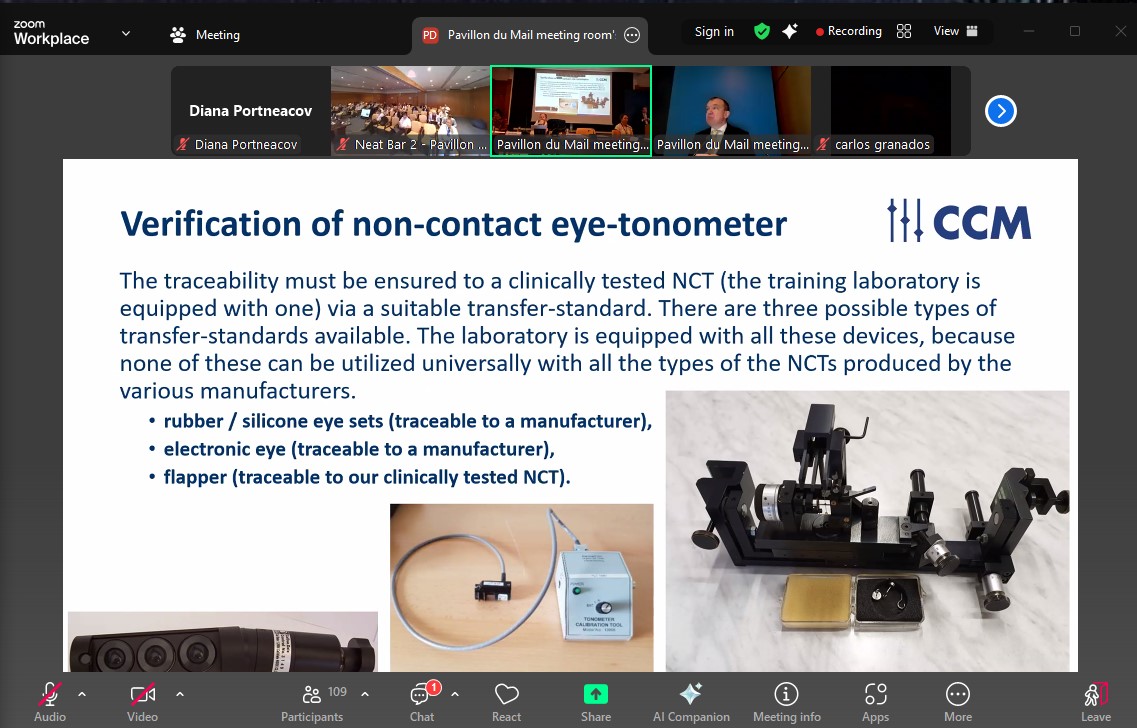Open AI Companion from the toolbar

(690, 701)
